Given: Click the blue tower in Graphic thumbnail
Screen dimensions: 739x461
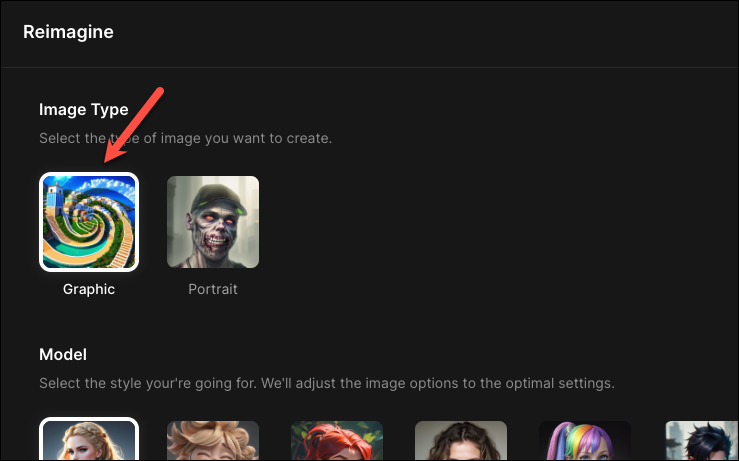Looking at the screenshot, I should click(55, 198).
